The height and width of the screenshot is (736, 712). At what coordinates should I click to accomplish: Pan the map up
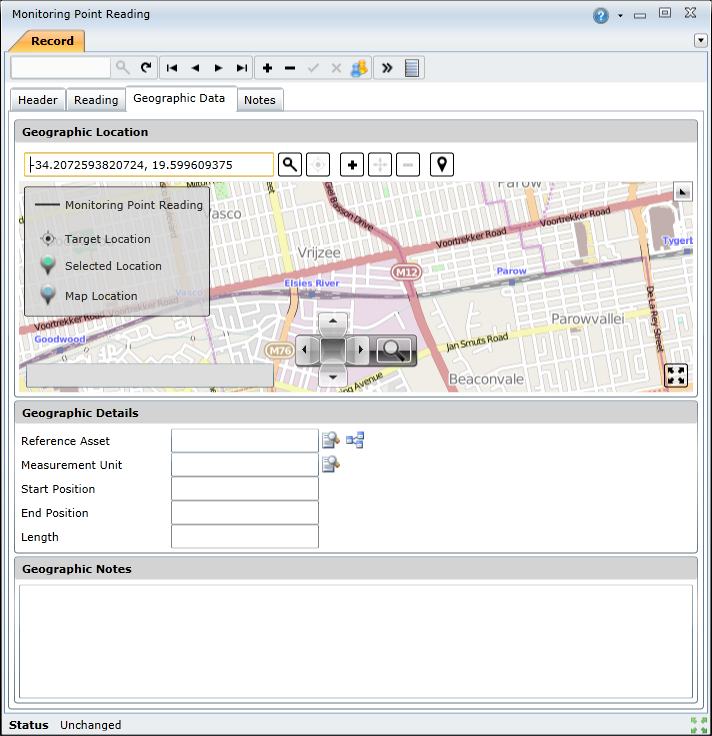point(333,322)
